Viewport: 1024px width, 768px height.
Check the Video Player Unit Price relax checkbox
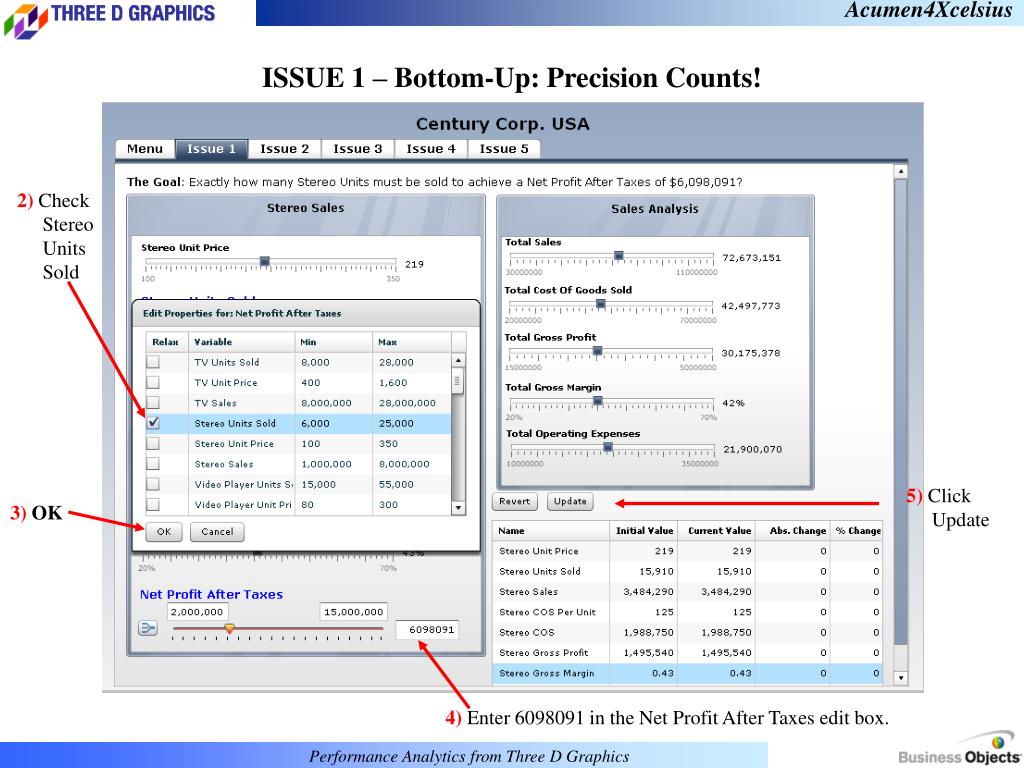(x=153, y=504)
